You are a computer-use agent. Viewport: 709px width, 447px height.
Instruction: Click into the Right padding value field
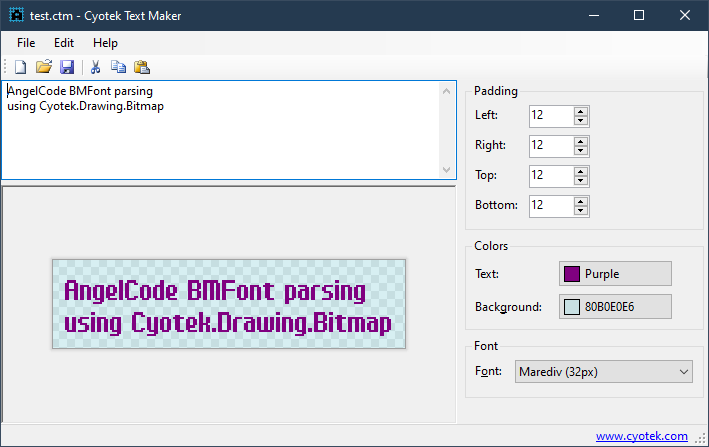552,146
